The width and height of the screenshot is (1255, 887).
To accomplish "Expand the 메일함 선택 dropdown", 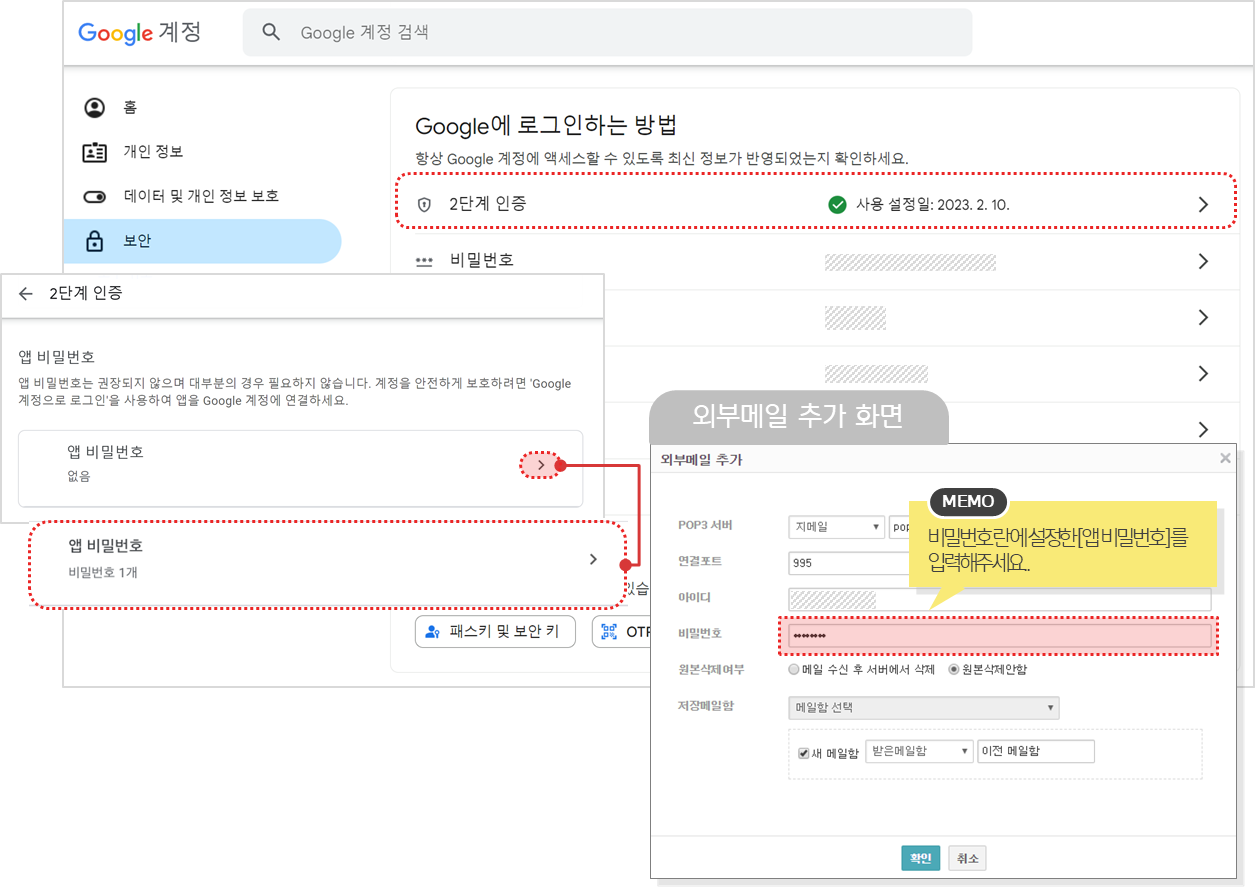I will coord(923,708).
